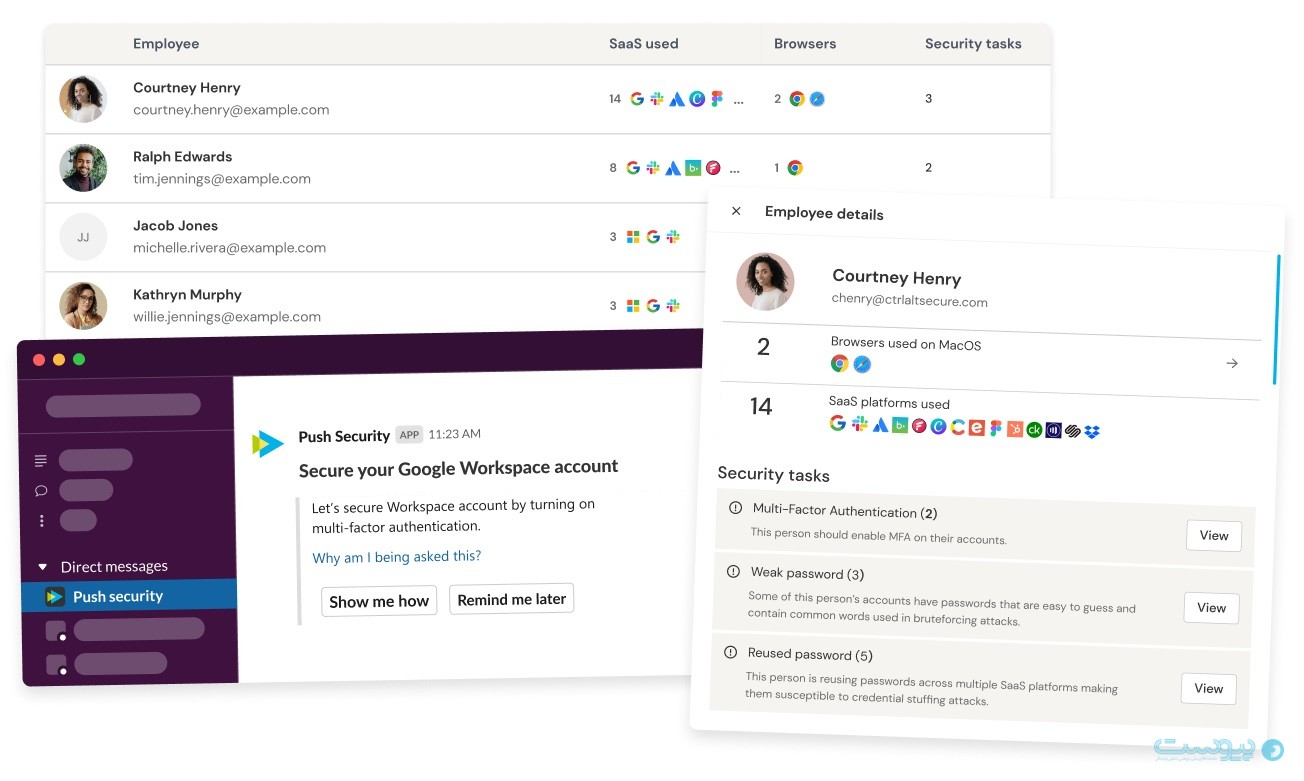The width and height of the screenshot is (1304, 781).
Task: Click the JJ initials avatar for Jacob Jones
Action: [83, 237]
